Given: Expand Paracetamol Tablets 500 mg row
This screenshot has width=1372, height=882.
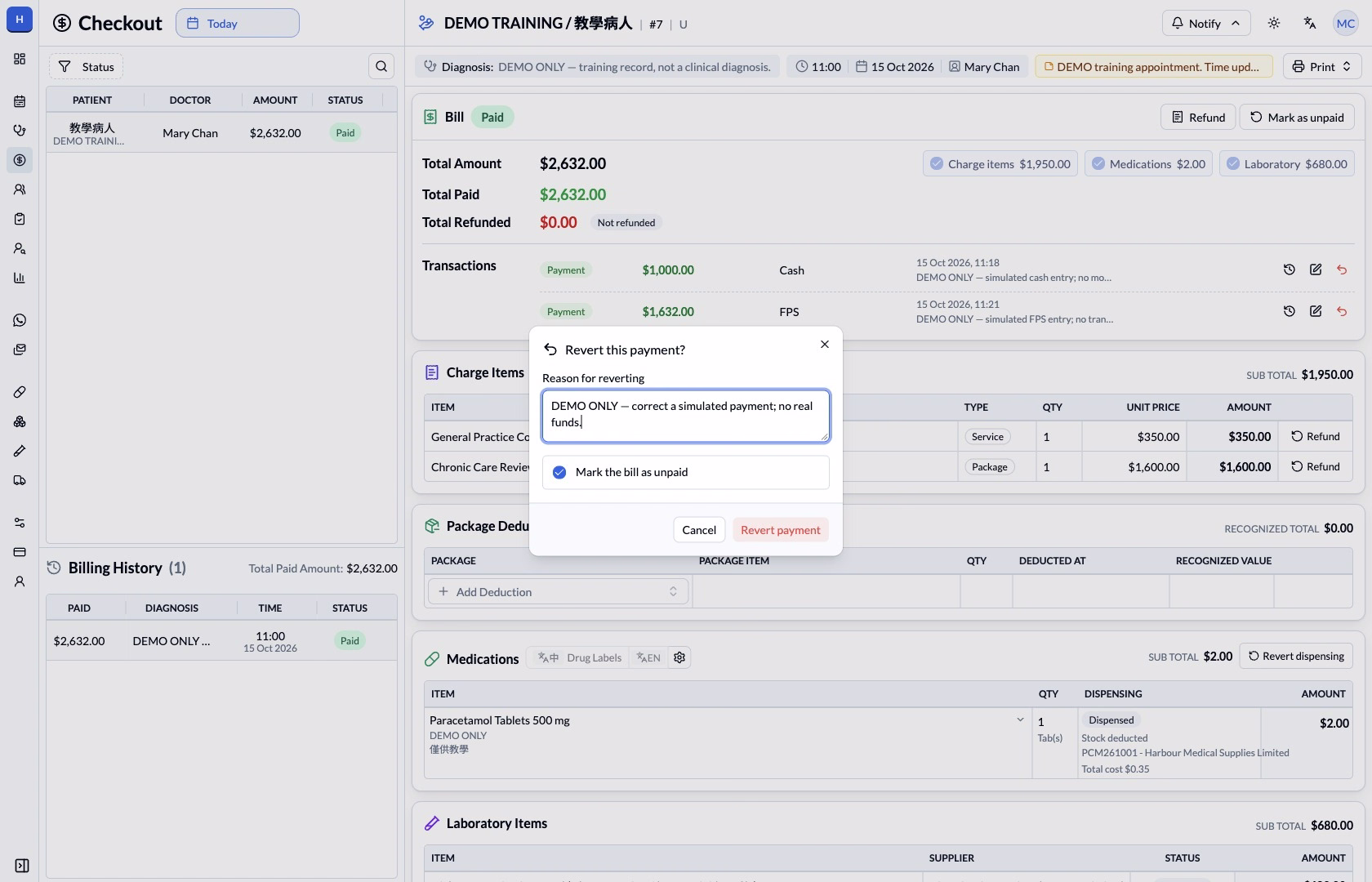Looking at the screenshot, I should click(1020, 719).
